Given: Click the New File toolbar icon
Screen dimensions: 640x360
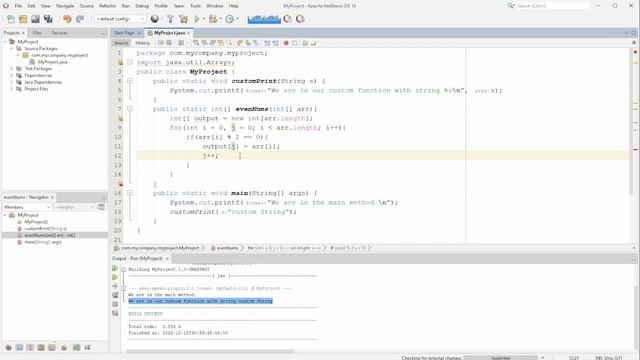Looking at the screenshot, I should tap(11, 19).
